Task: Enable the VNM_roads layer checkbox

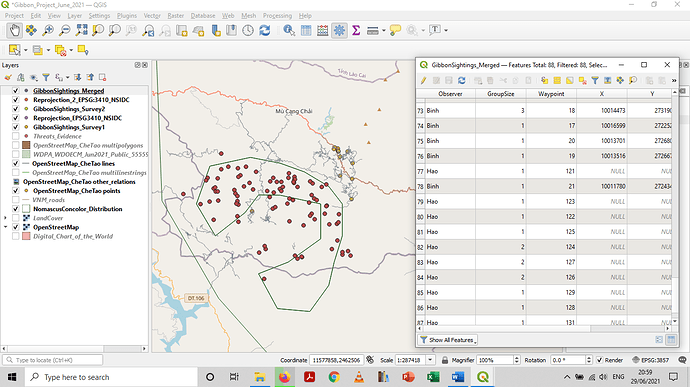Action: (x=15, y=200)
